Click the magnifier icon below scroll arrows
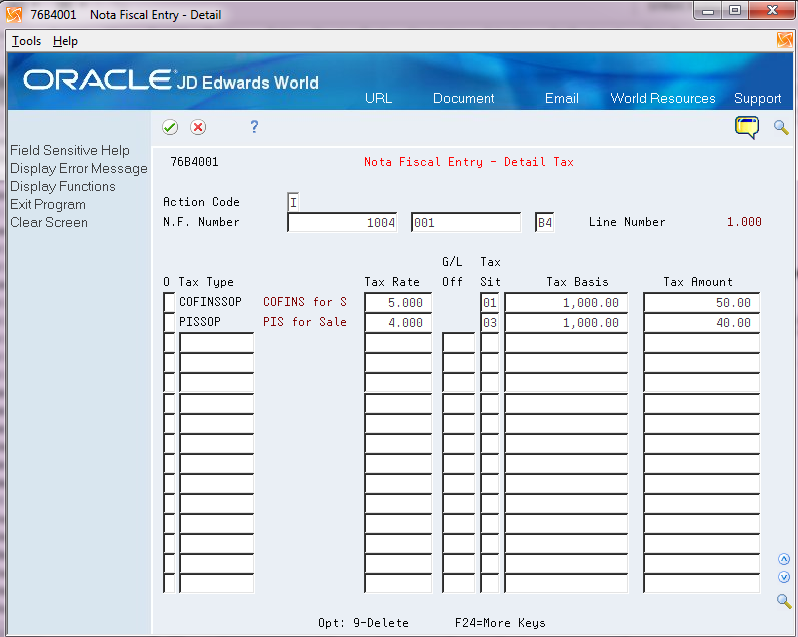The image size is (798, 637). pyautogui.click(x=784, y=601)
